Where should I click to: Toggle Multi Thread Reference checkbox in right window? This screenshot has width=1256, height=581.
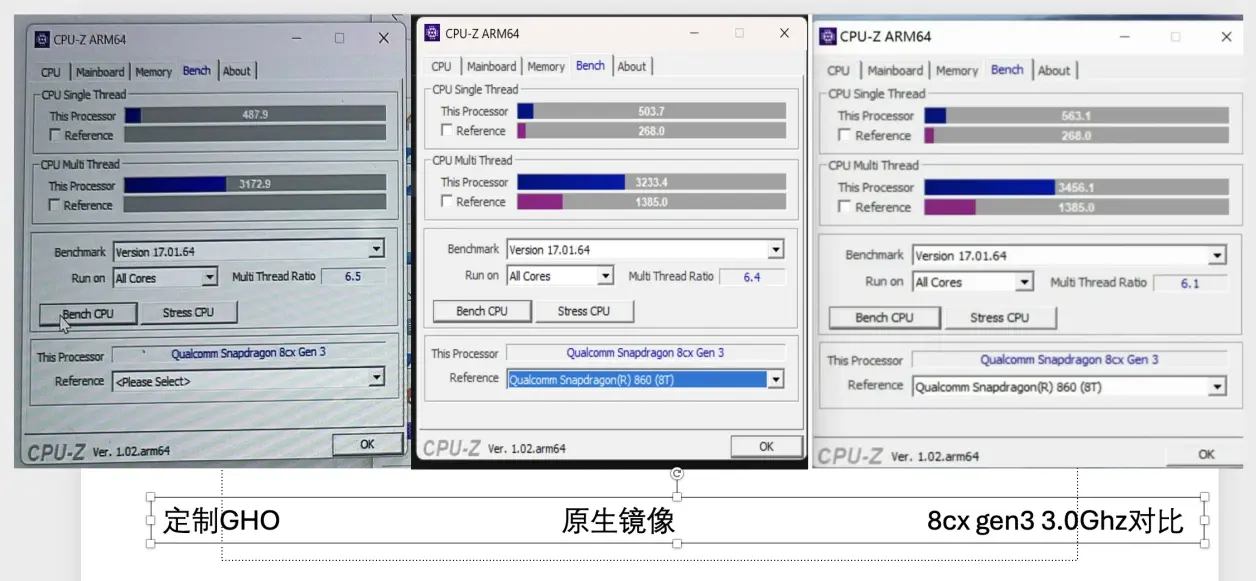coord(845,207)
